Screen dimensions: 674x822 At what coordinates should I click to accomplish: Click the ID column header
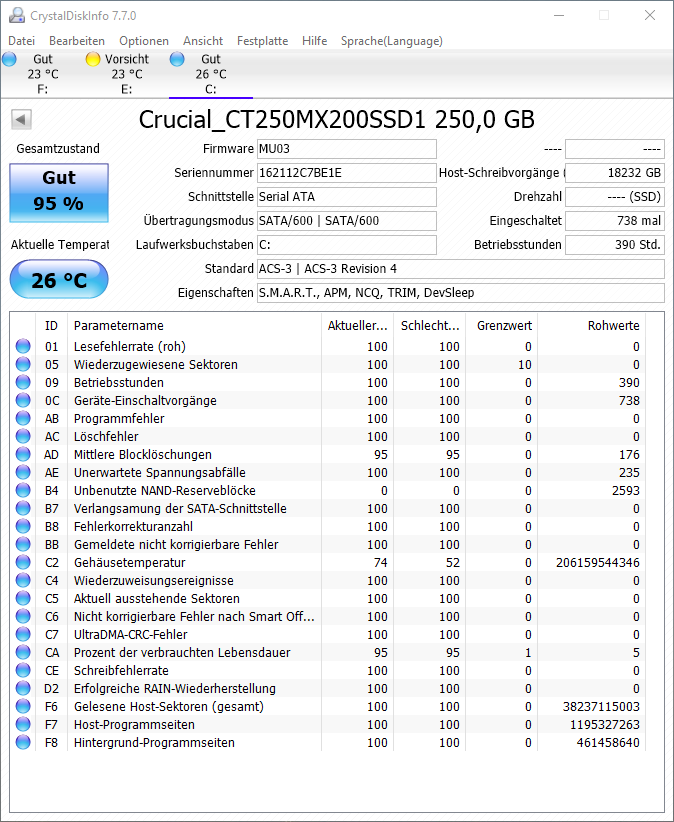(51, 326)
